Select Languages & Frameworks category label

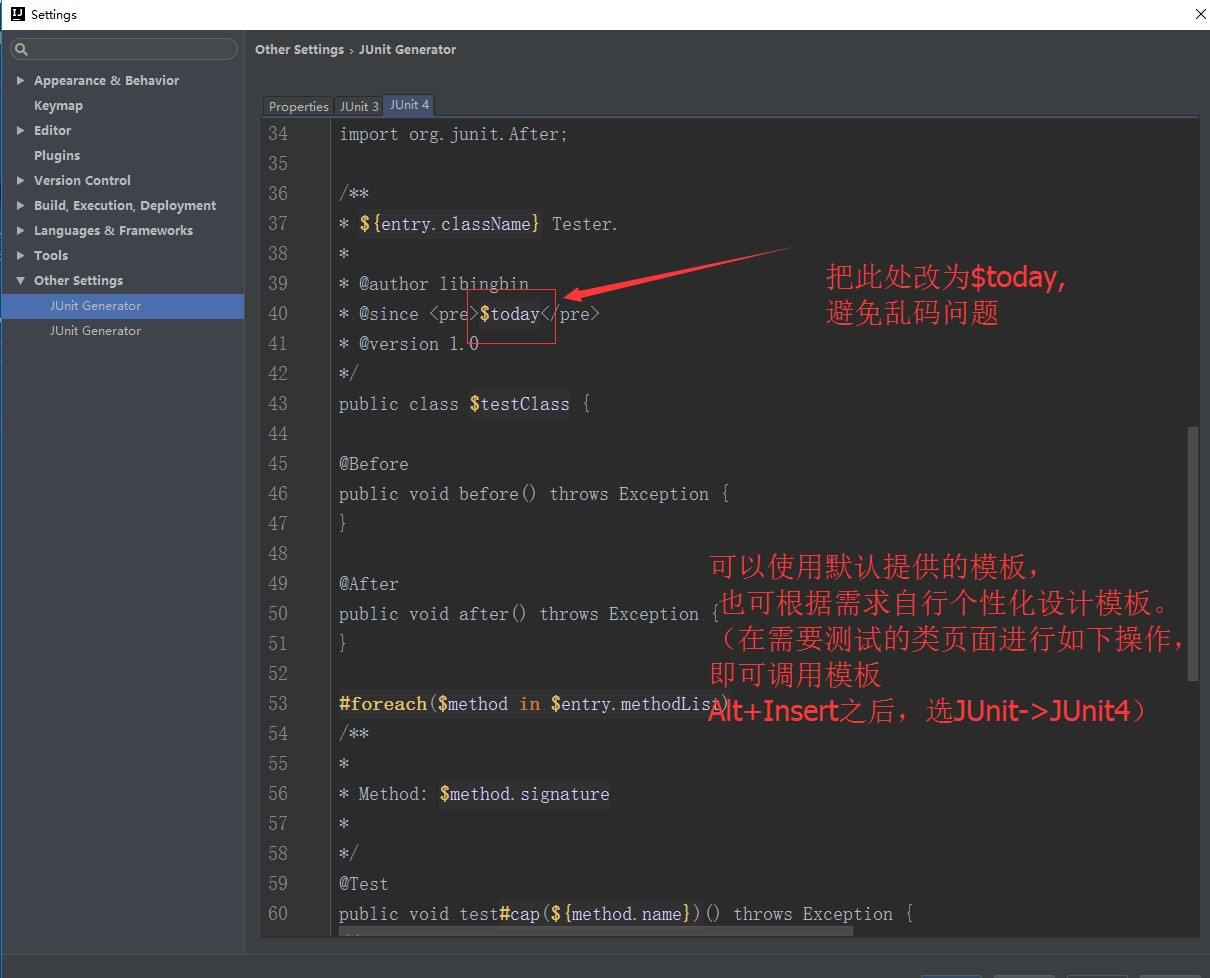pyautogui.click(x=113, y=230)
